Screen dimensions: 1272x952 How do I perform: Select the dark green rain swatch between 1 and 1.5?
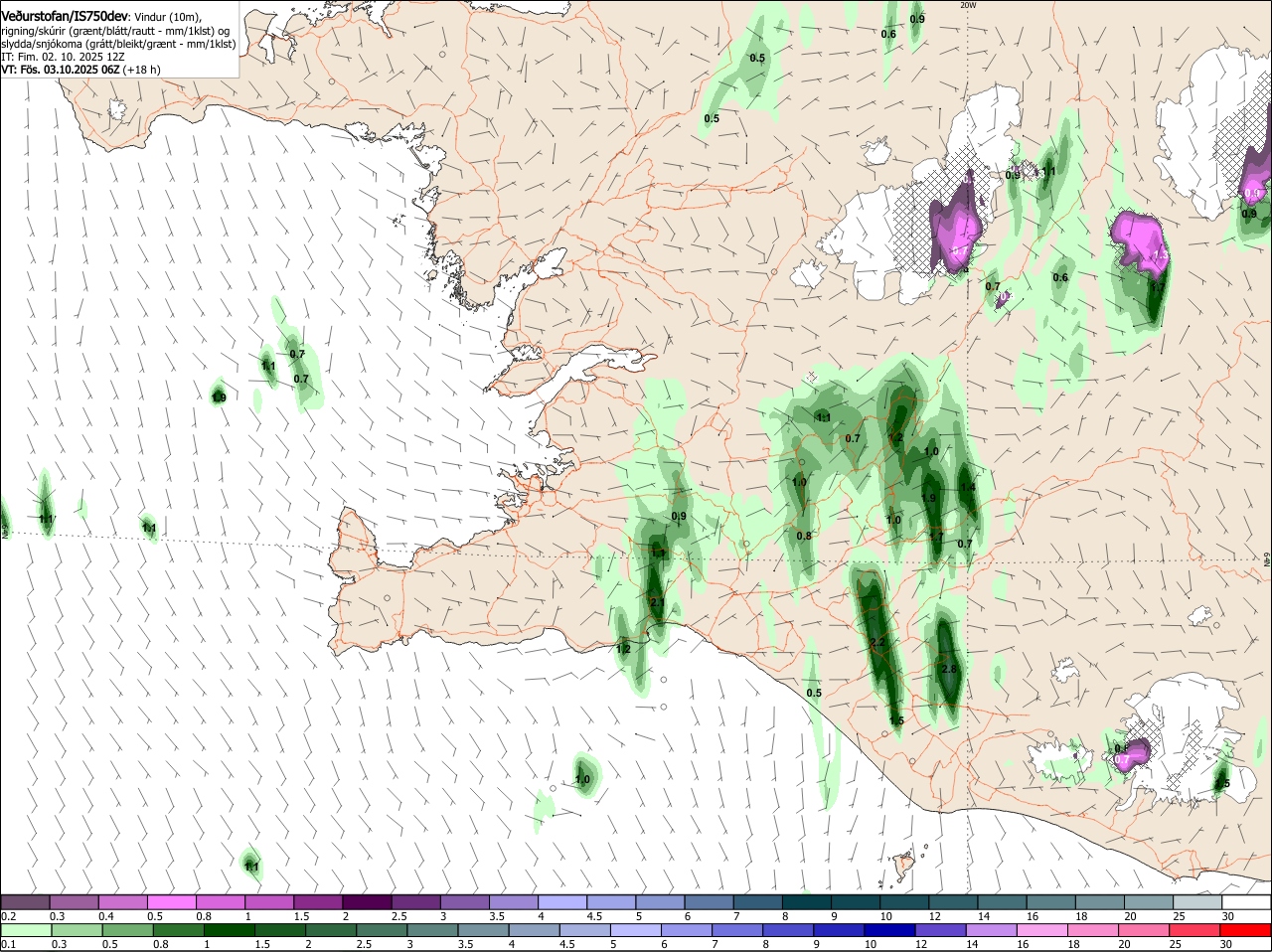229,930
